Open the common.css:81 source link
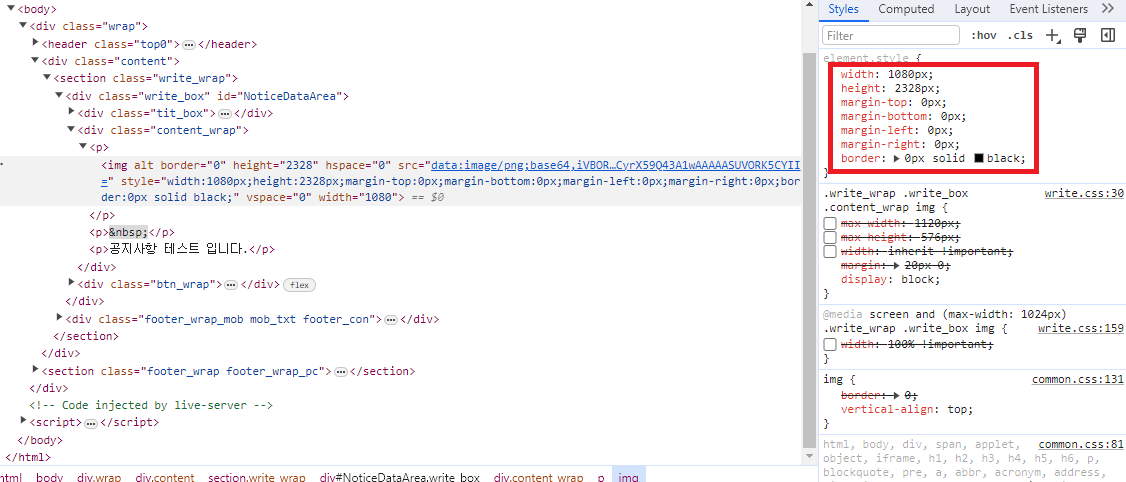1126x482 pixels. pyautogui.click(x=1081, y=445)
